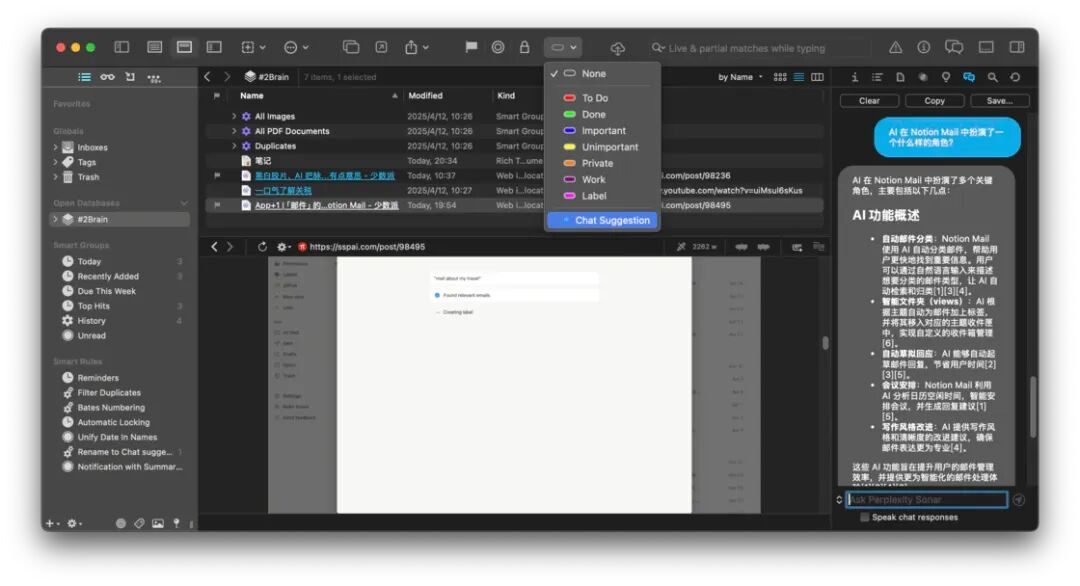This screenshot has height=586, width=1080.
Task: Select the glasses icon in the sidebar header
Action: (107, 77)
